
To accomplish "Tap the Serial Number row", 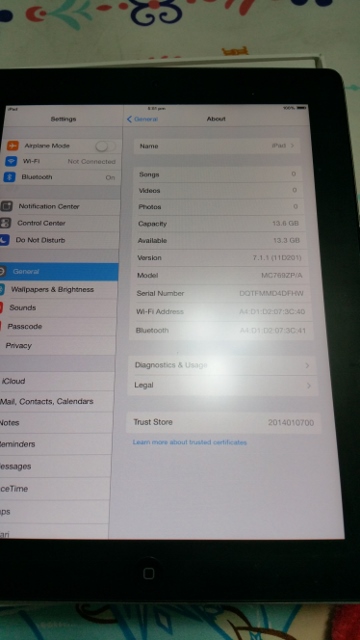I will click(x=220, y=293).
